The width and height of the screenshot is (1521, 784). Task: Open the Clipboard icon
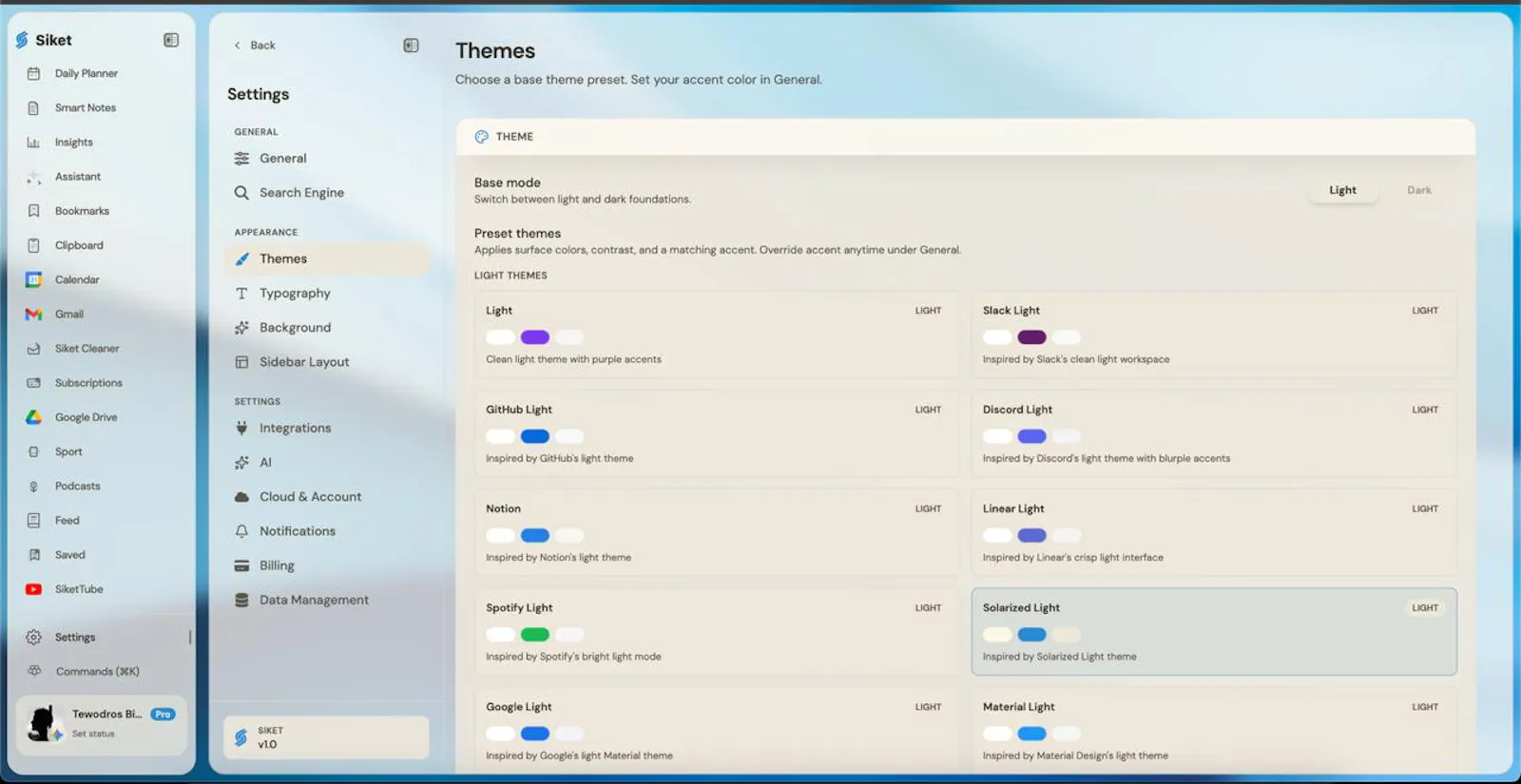coord(33,245)
